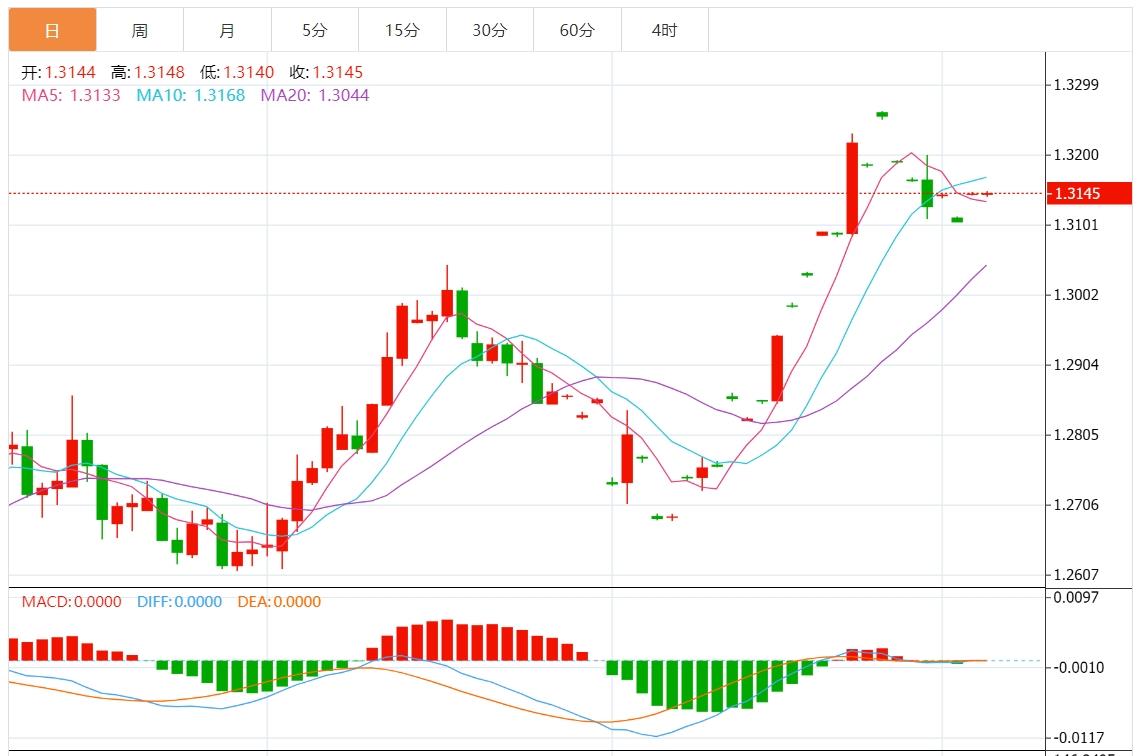The image size is (1144, 756).
Task: Switch to the 周 weekly tab
Action: click(x=140, y=30)
